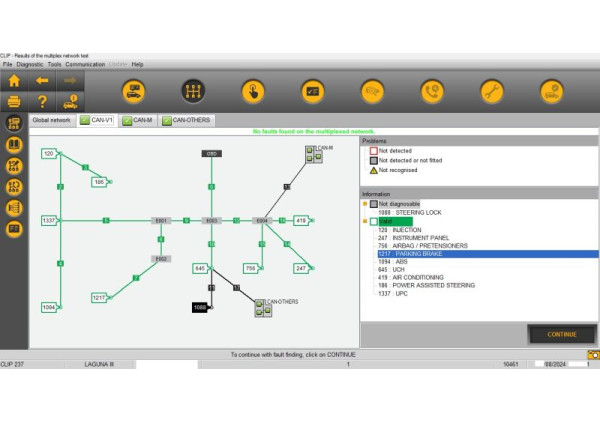Click the screenshot camera icon in status bar
The image size is (600, 422).
click(x=593, y=355)
